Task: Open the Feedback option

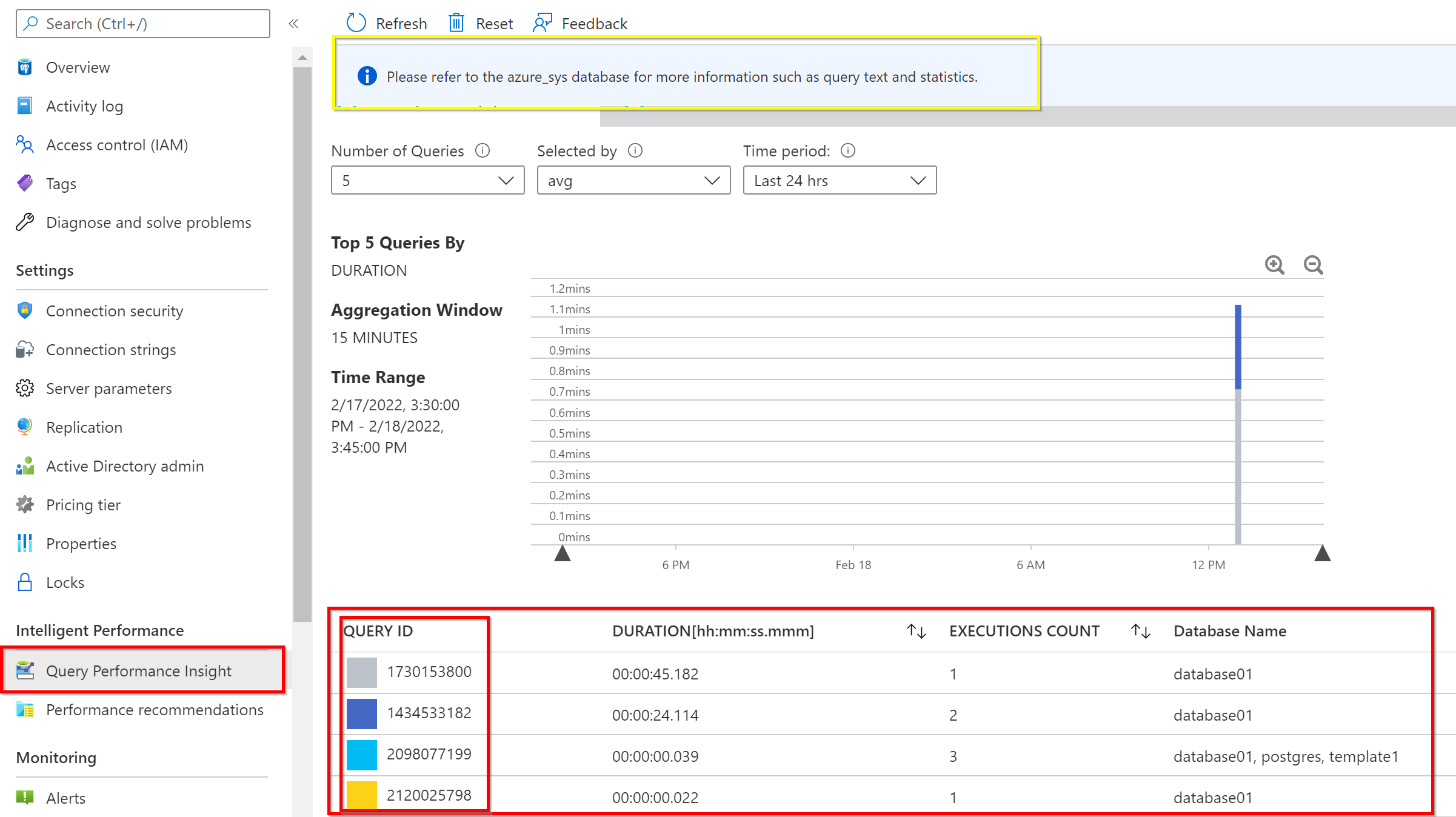Action: tap(580, 23)
